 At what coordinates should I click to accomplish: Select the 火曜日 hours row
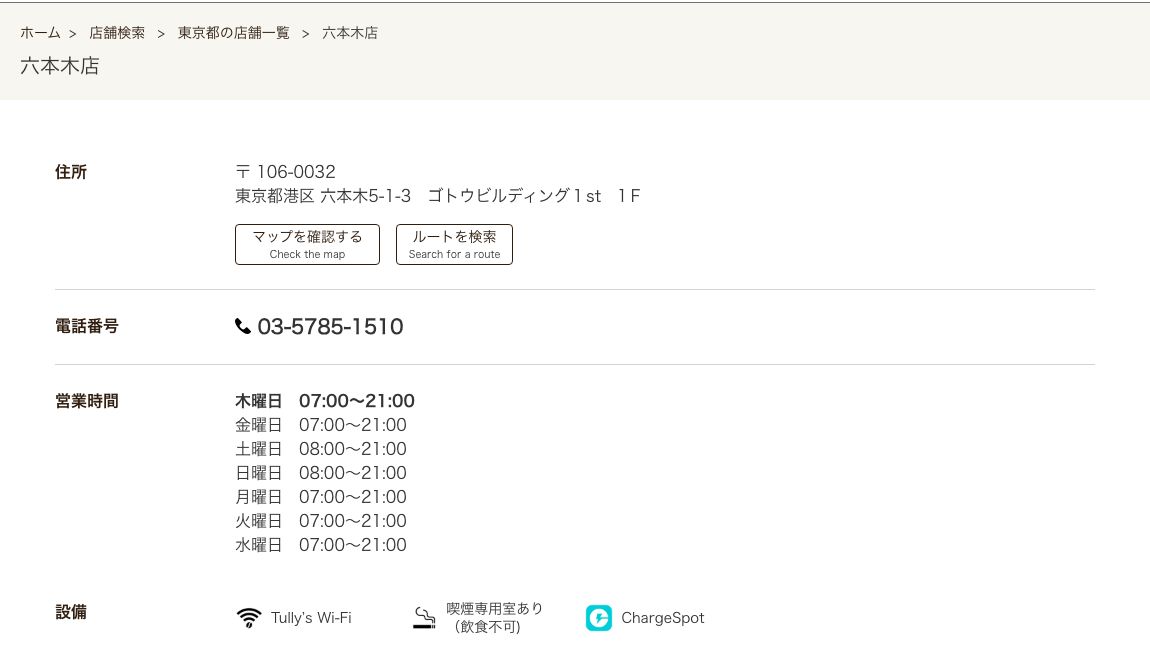click(321, 521)
